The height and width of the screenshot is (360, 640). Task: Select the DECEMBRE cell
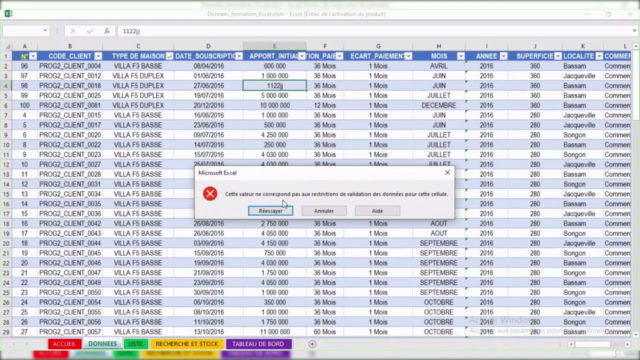439,105
